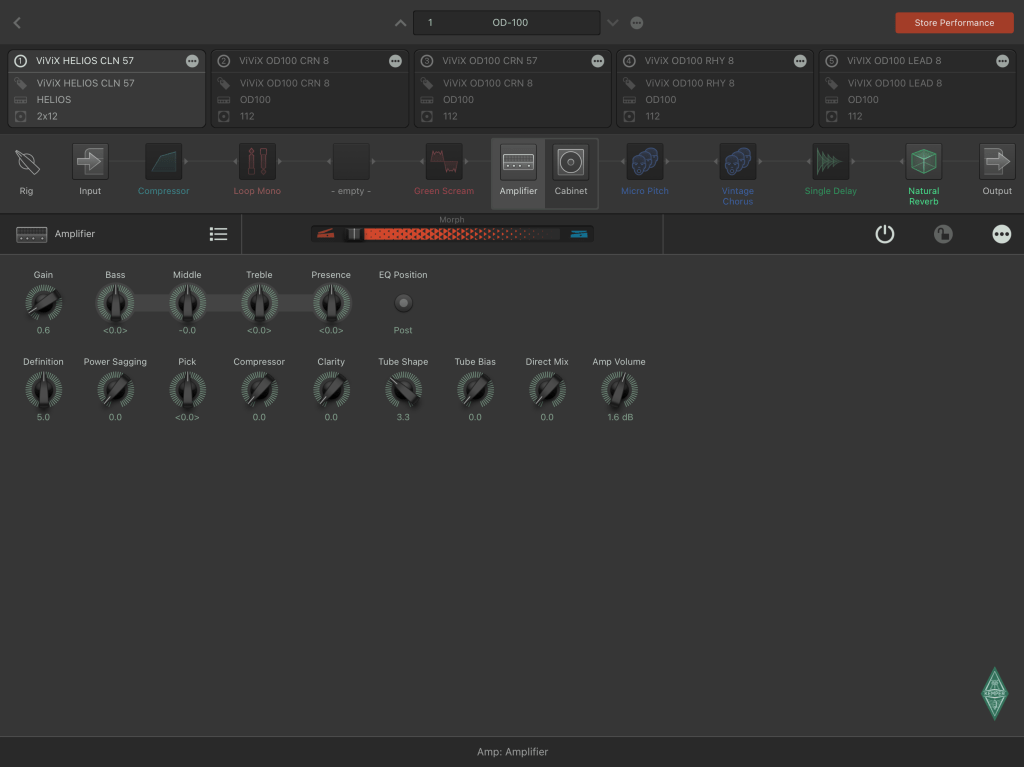Screen dimensions: 1024x767
Task: Select the Vintage Chorus effect block
Action: pos(737,162)
